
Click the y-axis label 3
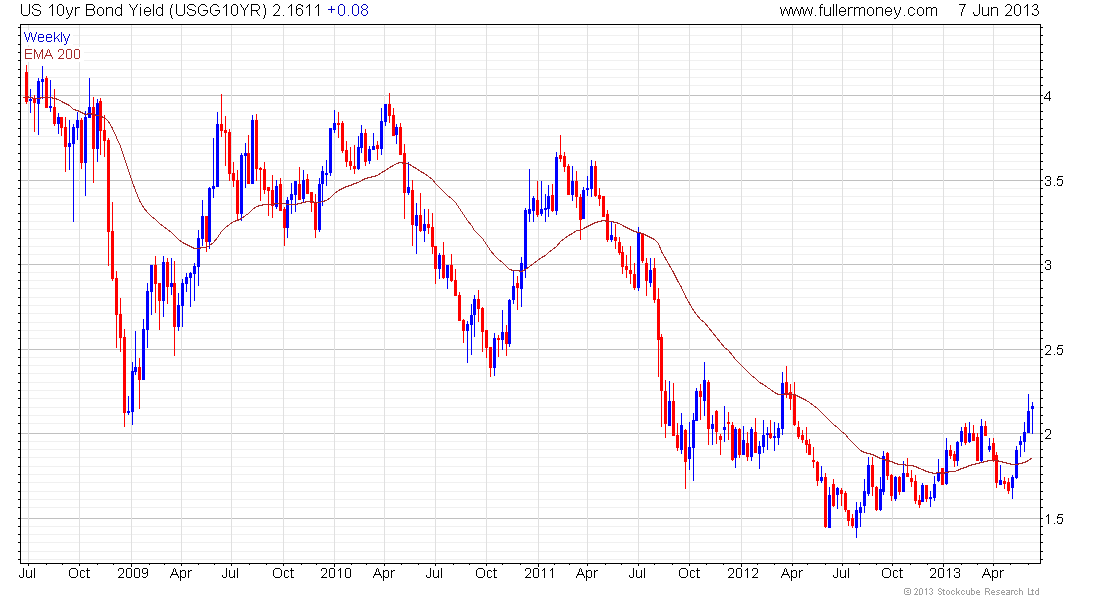pos(1047,265)
